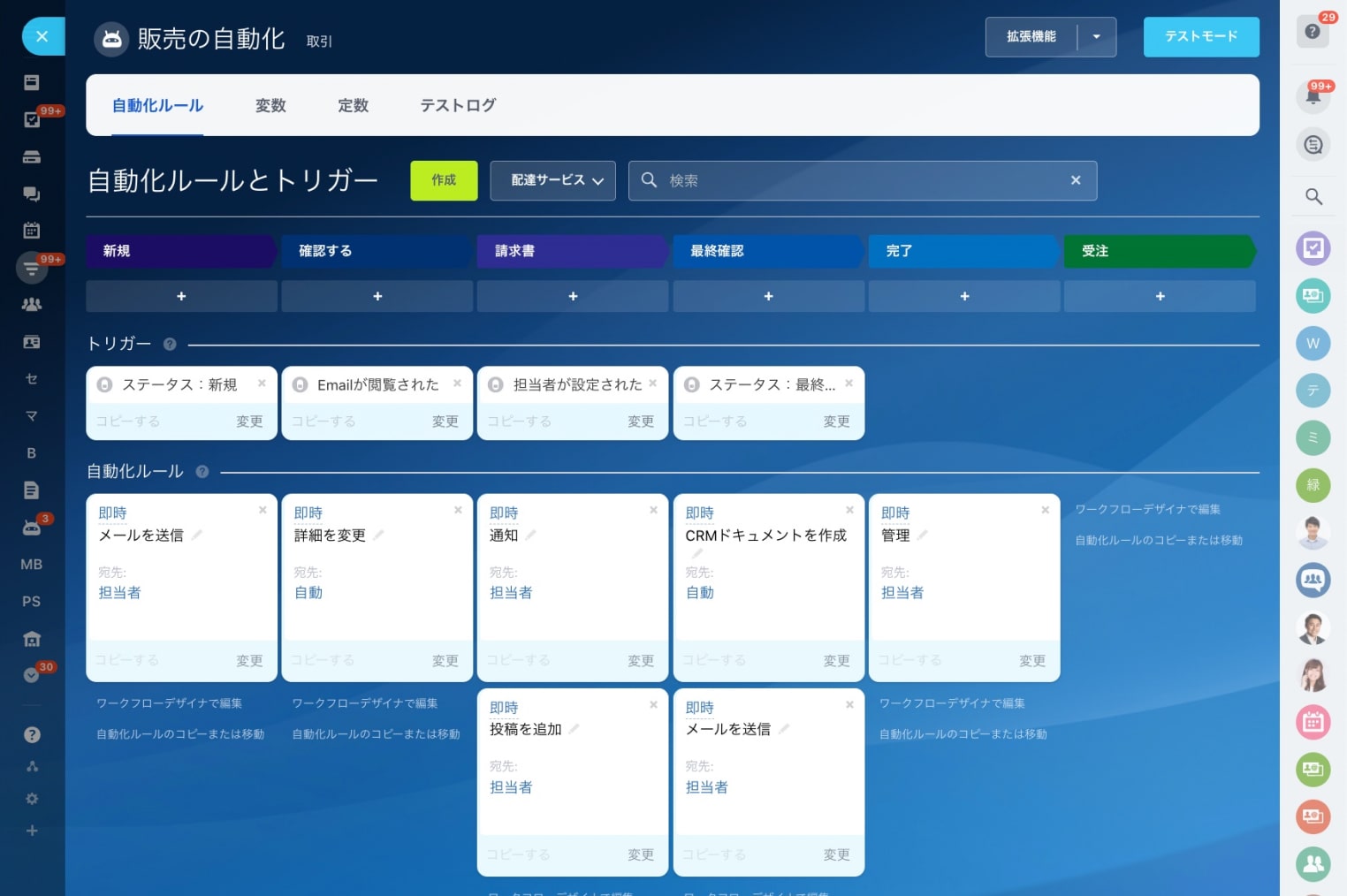
Task: Open the blue group chat avatar on the right
Action: pos(1313,581)
